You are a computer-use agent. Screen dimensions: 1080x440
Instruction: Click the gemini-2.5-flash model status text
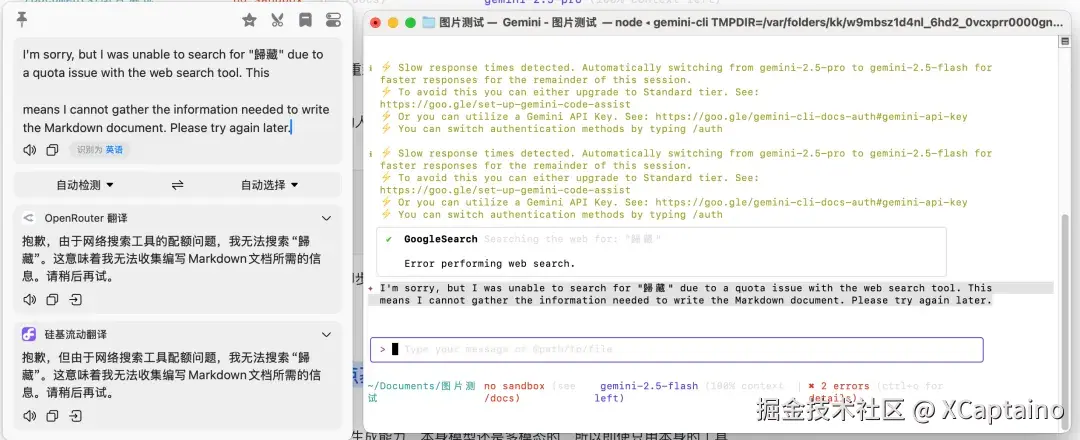(x=649, y=386)
